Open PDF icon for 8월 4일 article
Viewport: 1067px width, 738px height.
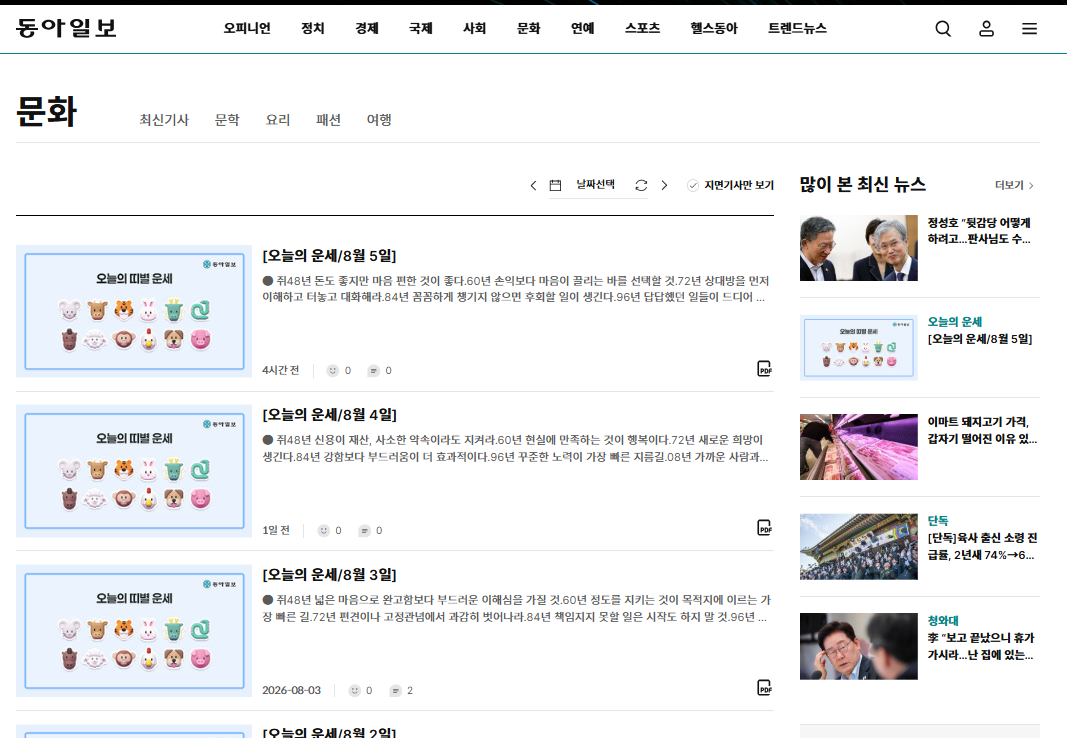click(x=764, y=528)
